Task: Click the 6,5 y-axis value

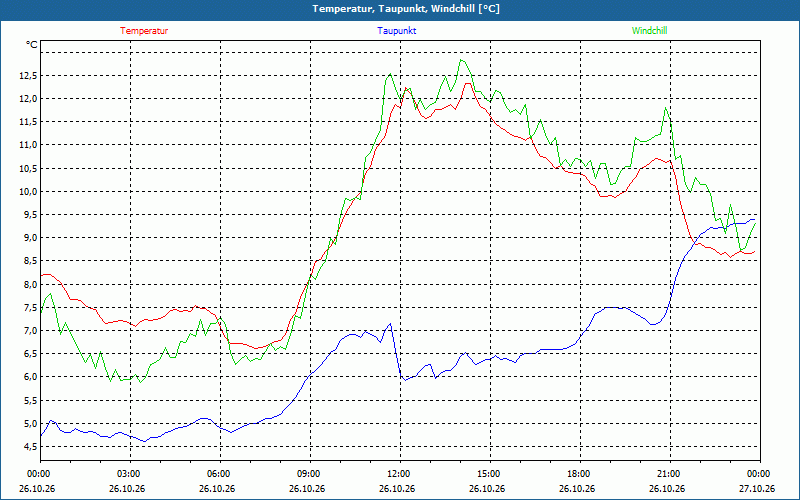Action: (x=30, y=354)
